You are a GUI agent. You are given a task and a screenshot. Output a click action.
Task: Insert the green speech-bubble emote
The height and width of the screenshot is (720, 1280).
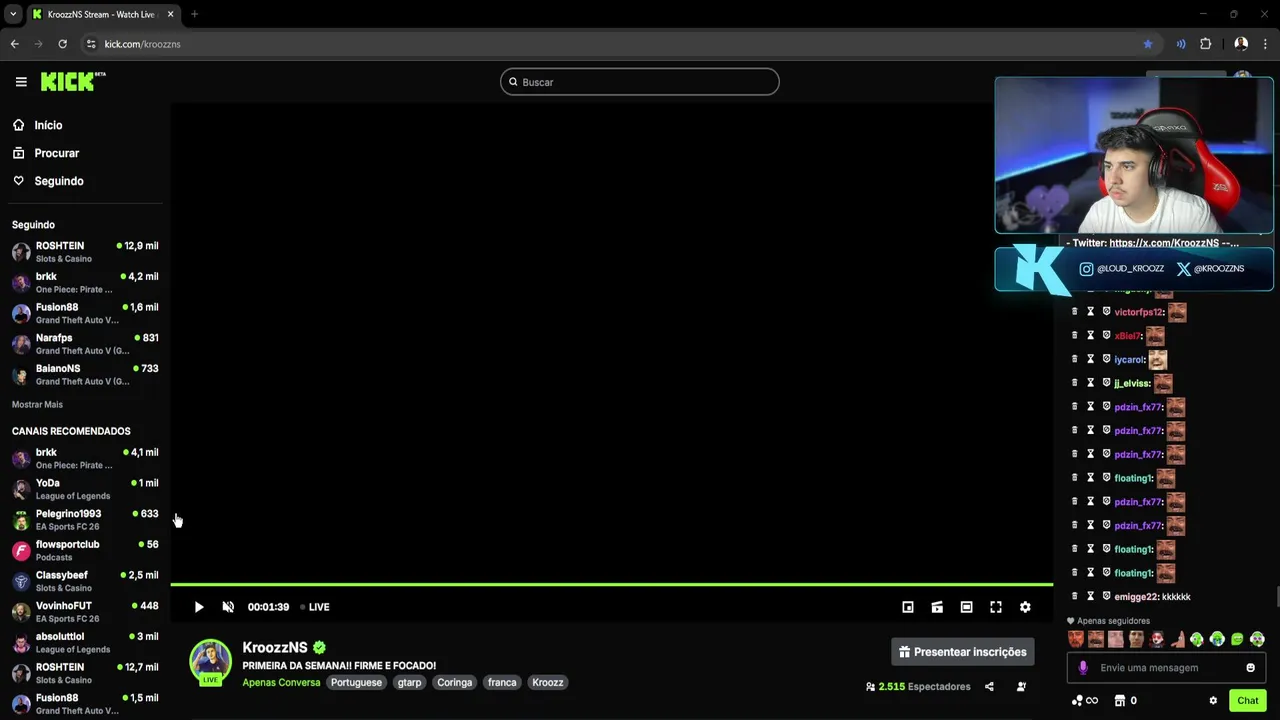1237,639
